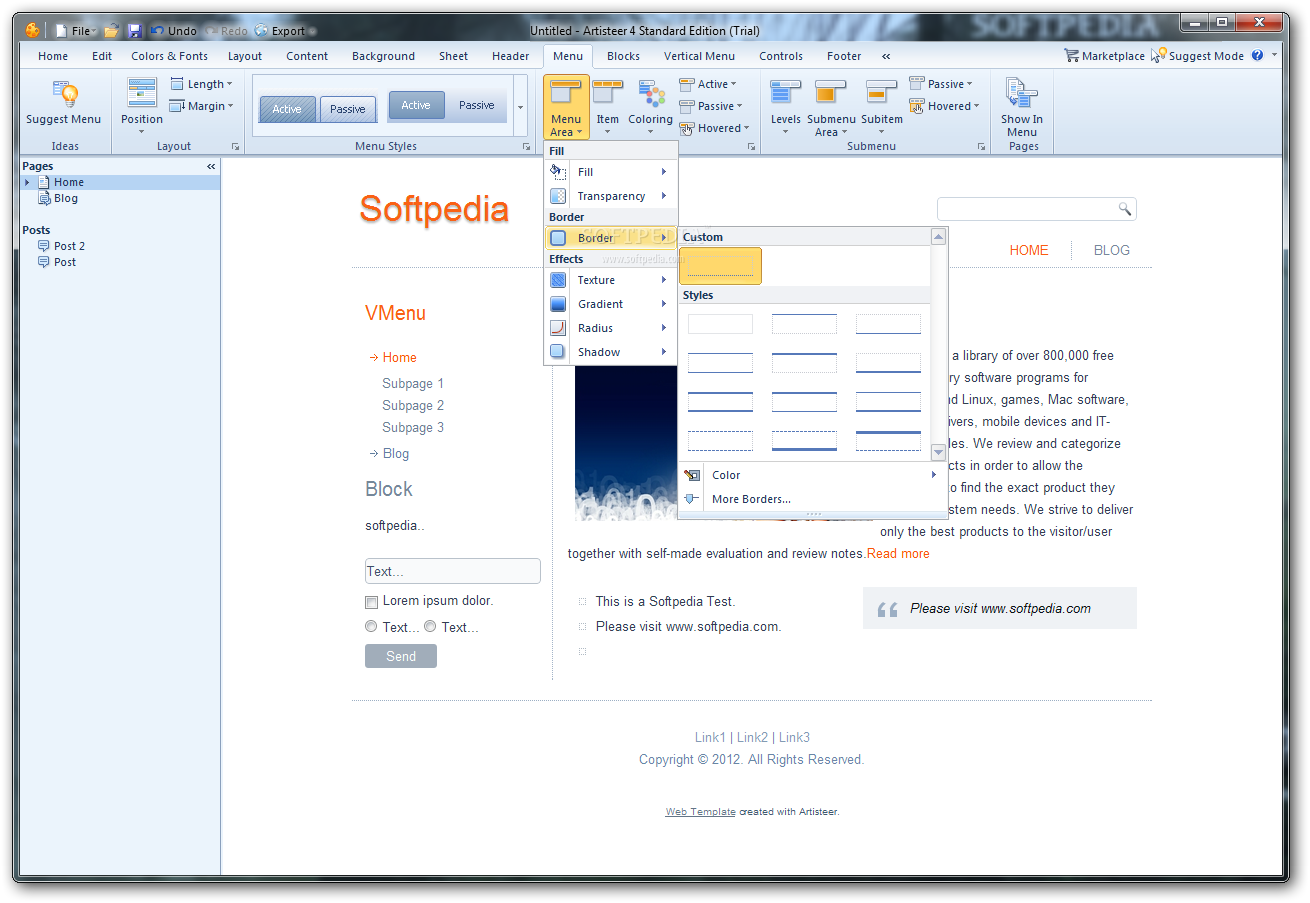This screenshot has height=903, width=1310.
Task: Open the Footer ribbon tab
Action: [844, 56]
